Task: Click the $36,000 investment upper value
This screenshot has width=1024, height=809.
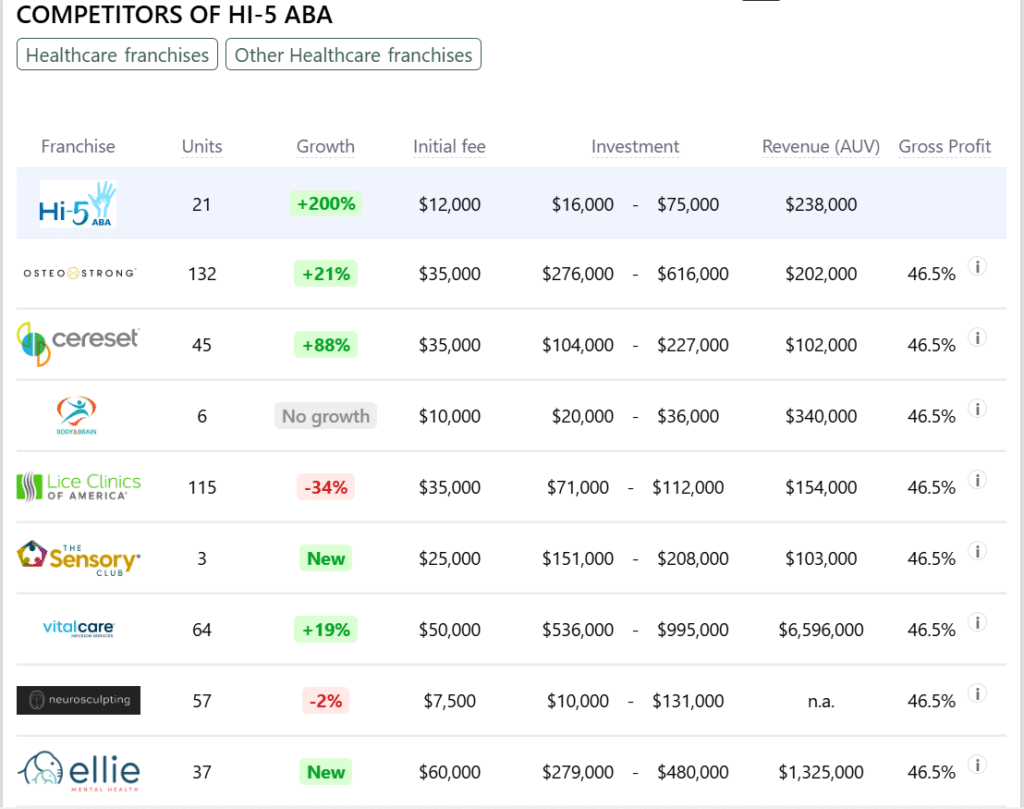Action: pos(688,416)
